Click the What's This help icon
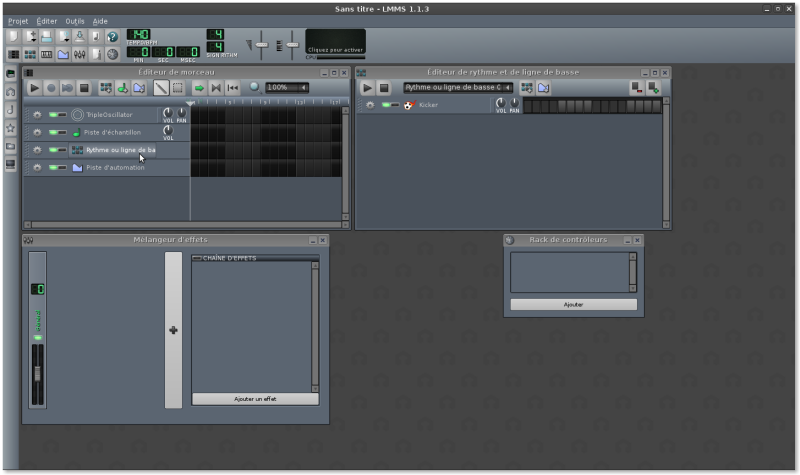Image resolution: width=800 pixels, height=475 pixels. click(112, 36)
